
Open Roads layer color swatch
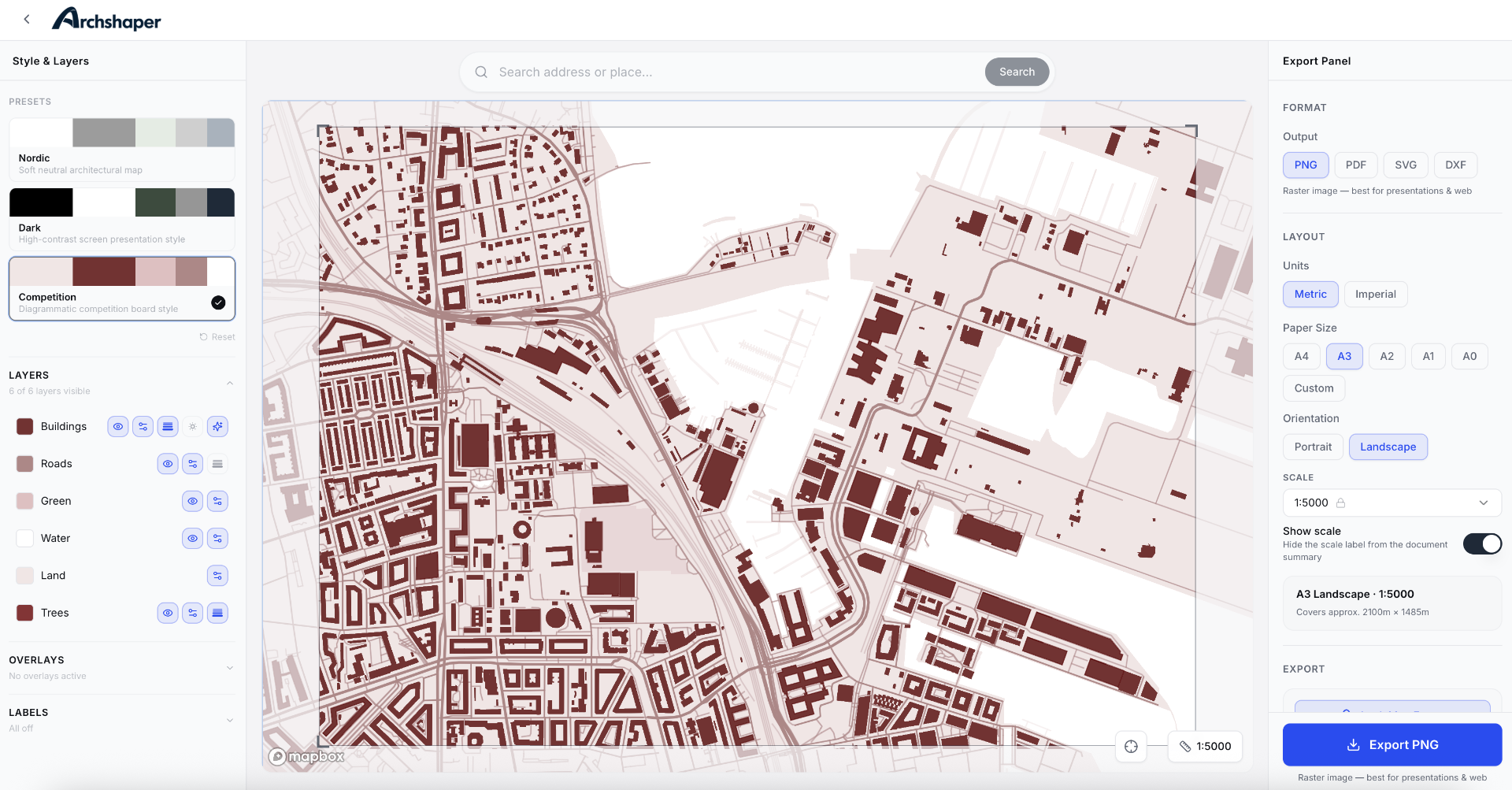tap(25, 464)
